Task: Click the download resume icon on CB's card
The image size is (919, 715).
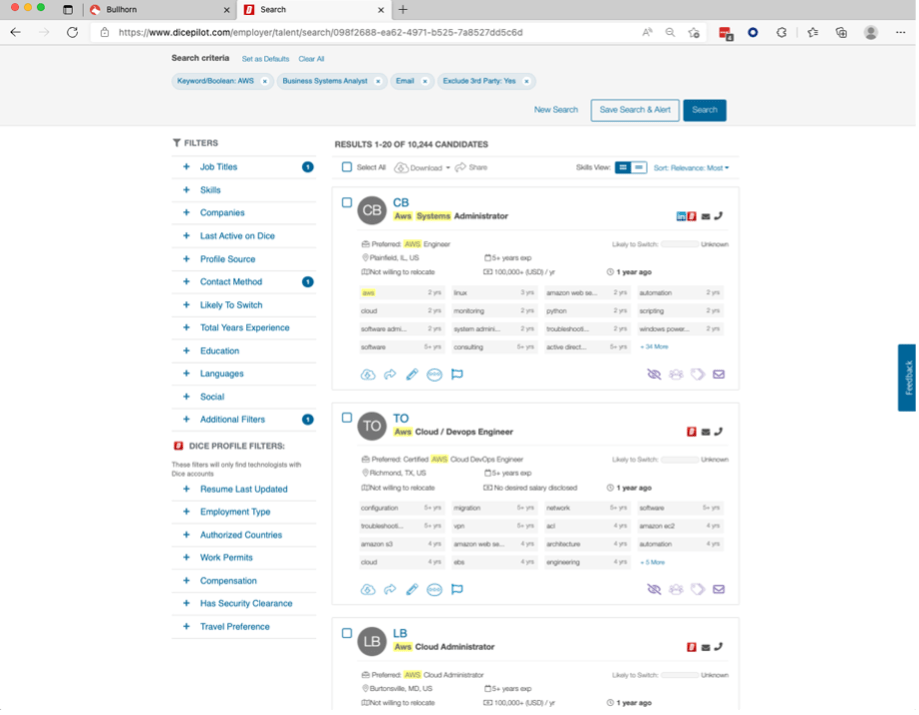Action: (x=367, y=374)
